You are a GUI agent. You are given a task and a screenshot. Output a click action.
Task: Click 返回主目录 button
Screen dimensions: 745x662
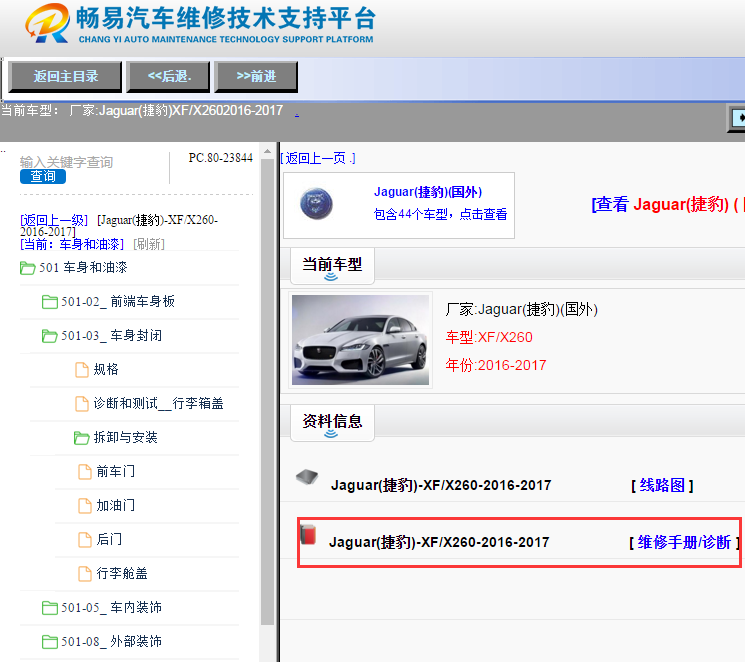(x=65, y=76)
